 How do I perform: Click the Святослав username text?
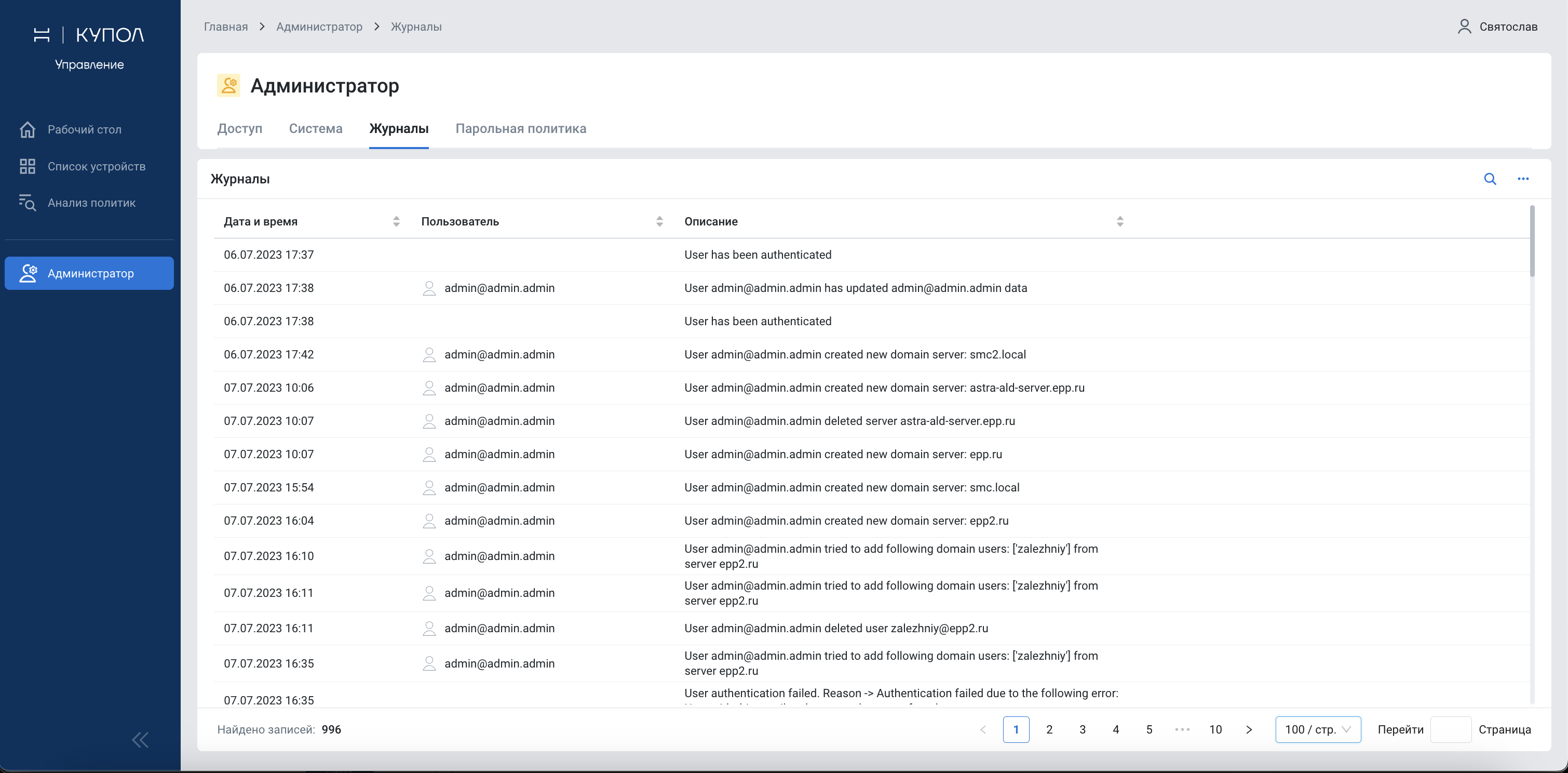tap(1508, 27)
